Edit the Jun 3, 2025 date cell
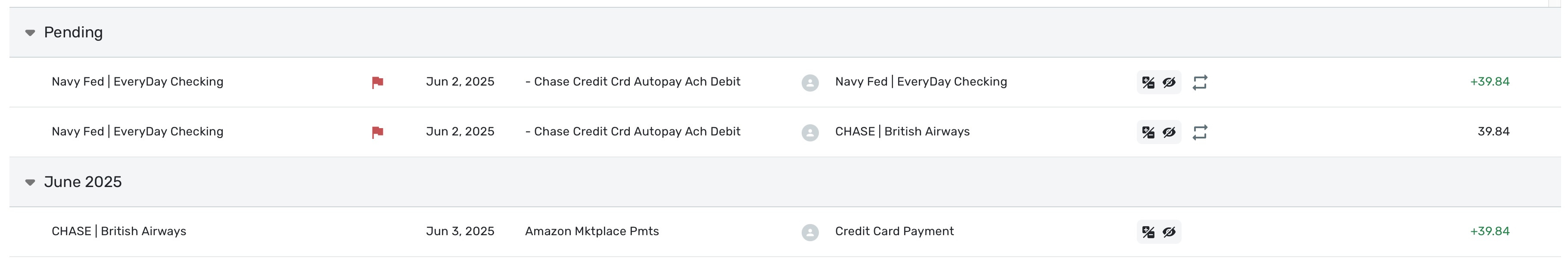 click(460, 231)
